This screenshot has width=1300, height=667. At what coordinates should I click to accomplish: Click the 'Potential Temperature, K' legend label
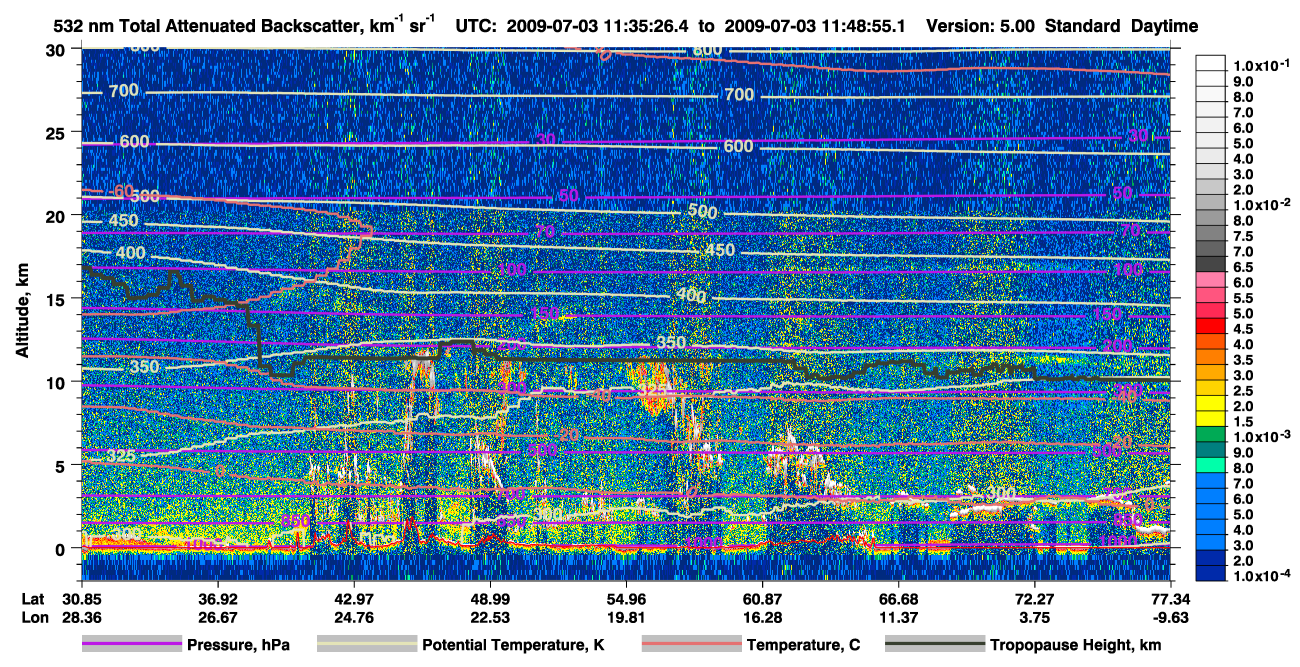(x=513, y=646)
